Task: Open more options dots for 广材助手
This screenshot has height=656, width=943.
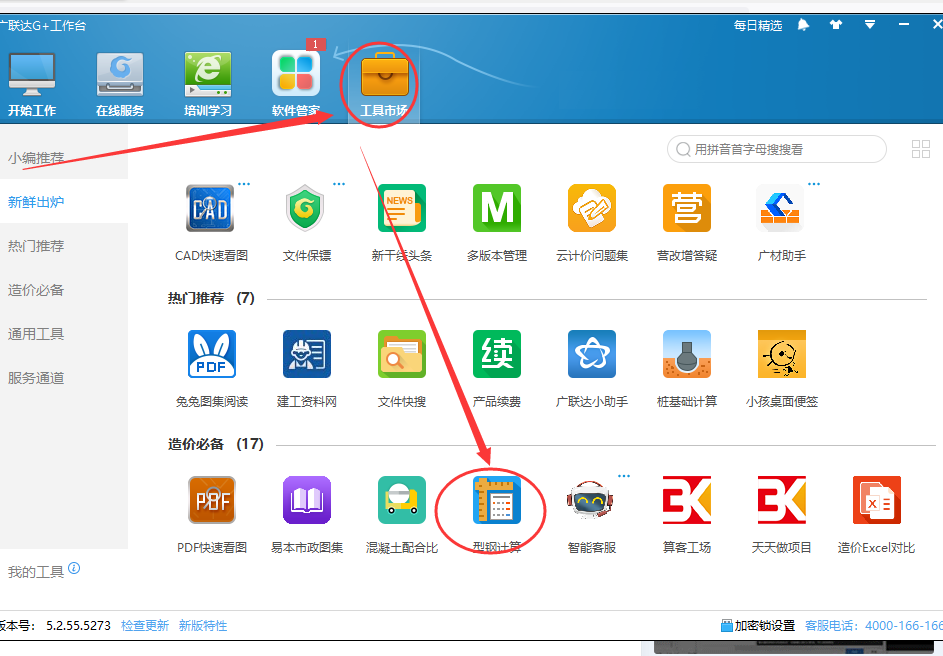Action: 814,184
